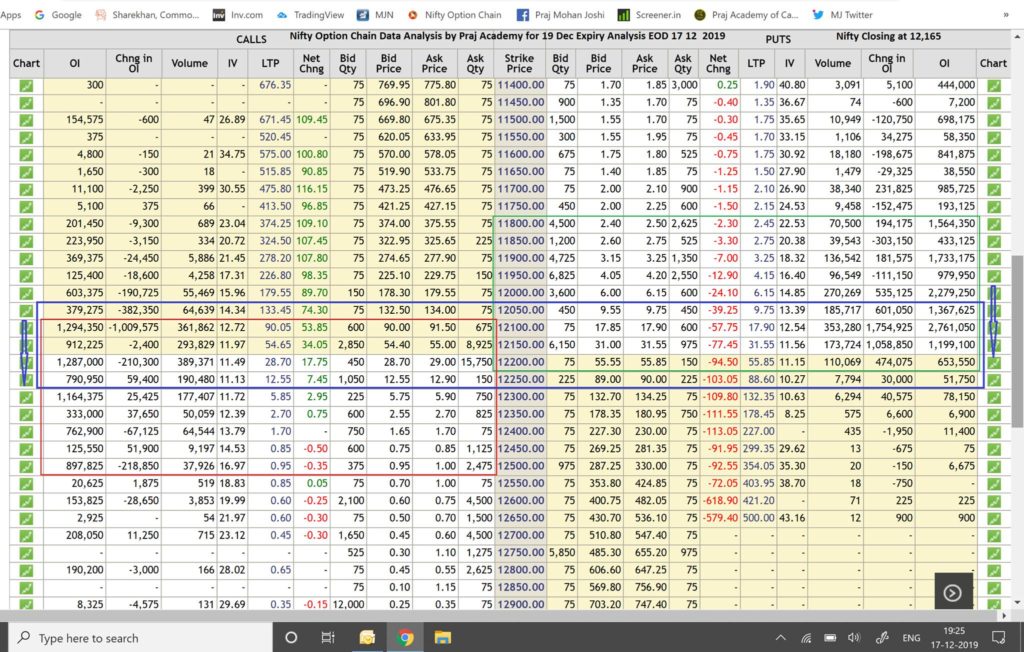Click the volume speaker tray icon
This screenshot has width=1024, height=652.
(853, 637)
